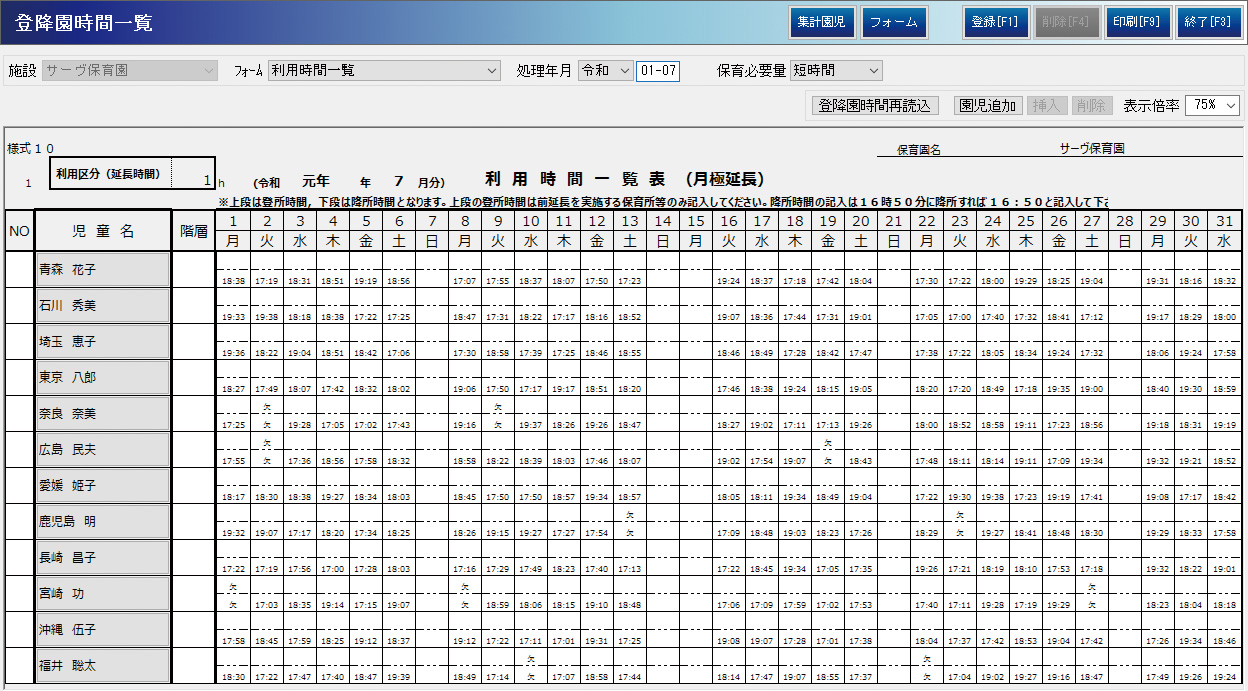Open the フォーム button in header
The height and width of the screenshot is (691, 1248).
894,22
